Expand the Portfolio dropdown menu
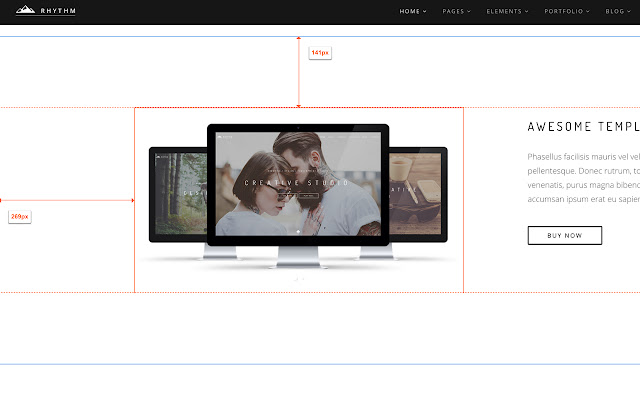Screen dimensions: 640x400 566,12
